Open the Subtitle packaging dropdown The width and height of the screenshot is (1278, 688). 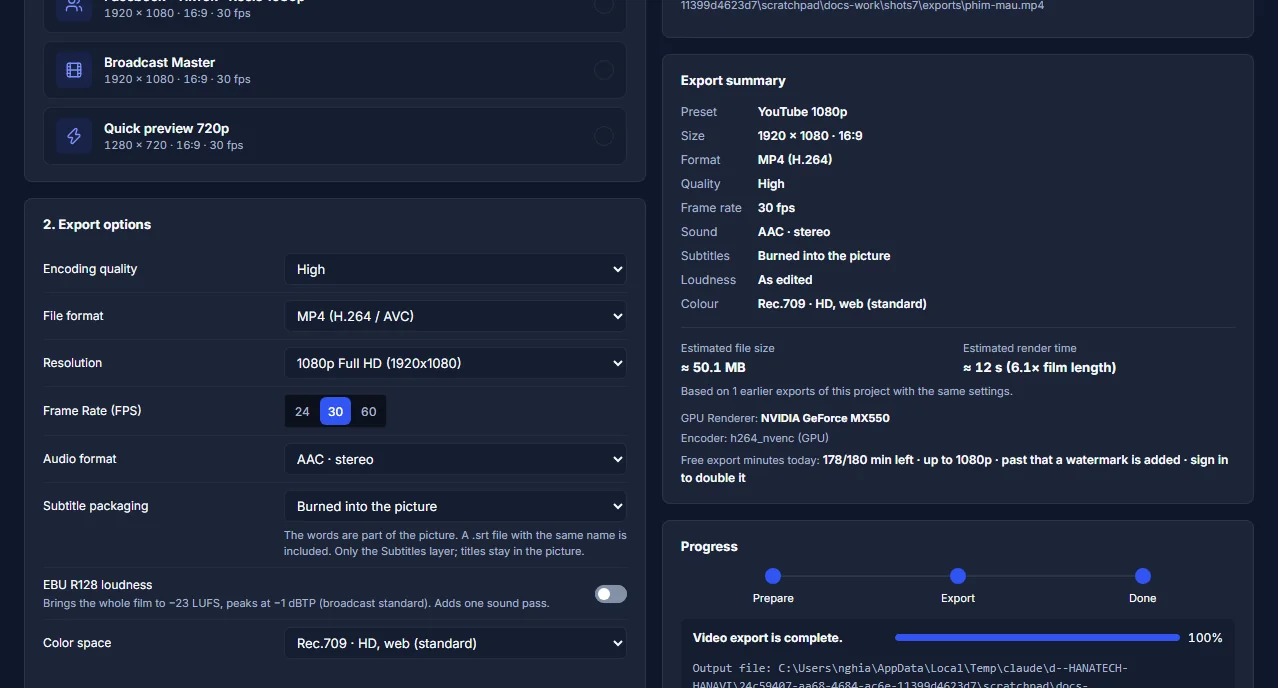coord(455,506)
